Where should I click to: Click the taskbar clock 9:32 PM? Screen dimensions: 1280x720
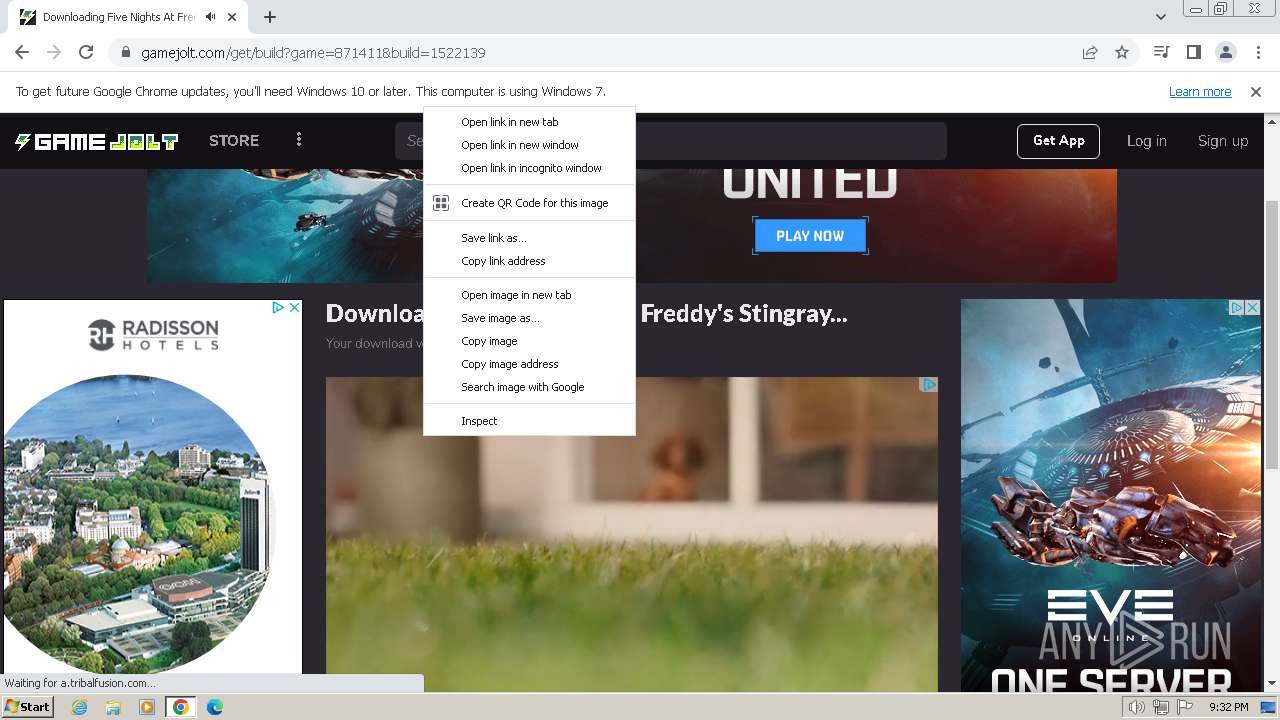pyautogui.click(x=1229, y=707)
